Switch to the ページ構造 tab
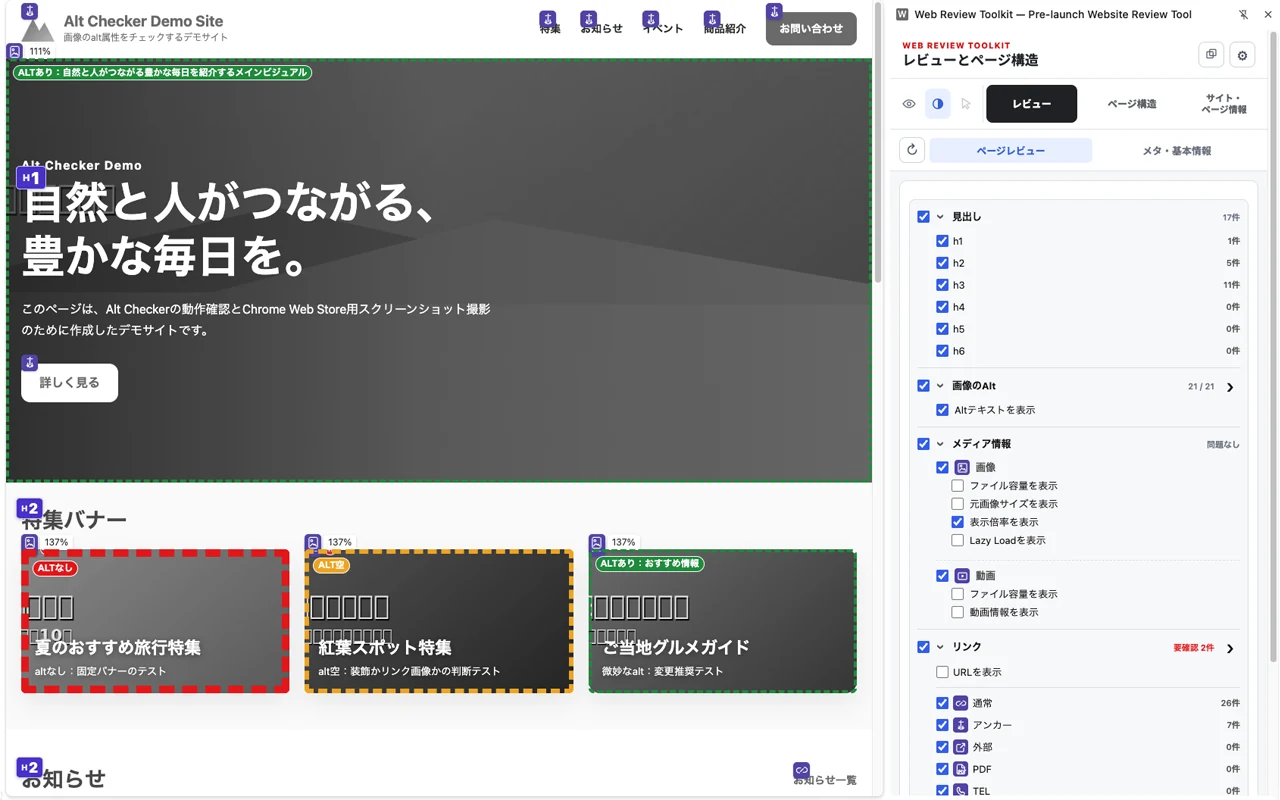Image resolution: width=1280 pixels, height=800 pixels. [x=1132, y=104]
